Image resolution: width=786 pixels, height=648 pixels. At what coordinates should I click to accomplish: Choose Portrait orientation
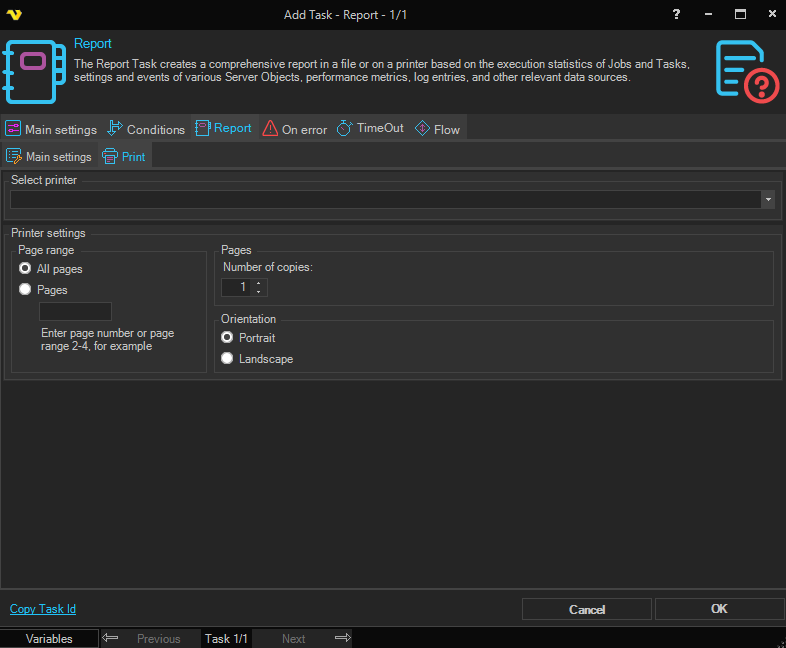click(x=228, y=338)
